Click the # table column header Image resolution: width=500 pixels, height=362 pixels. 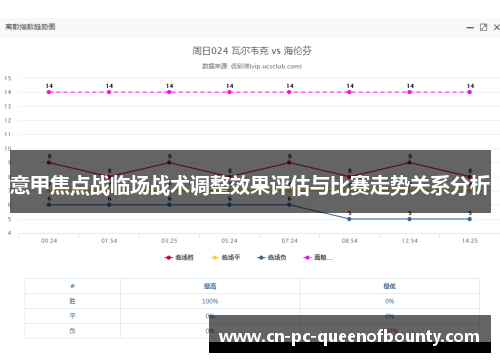click(72, 286)
